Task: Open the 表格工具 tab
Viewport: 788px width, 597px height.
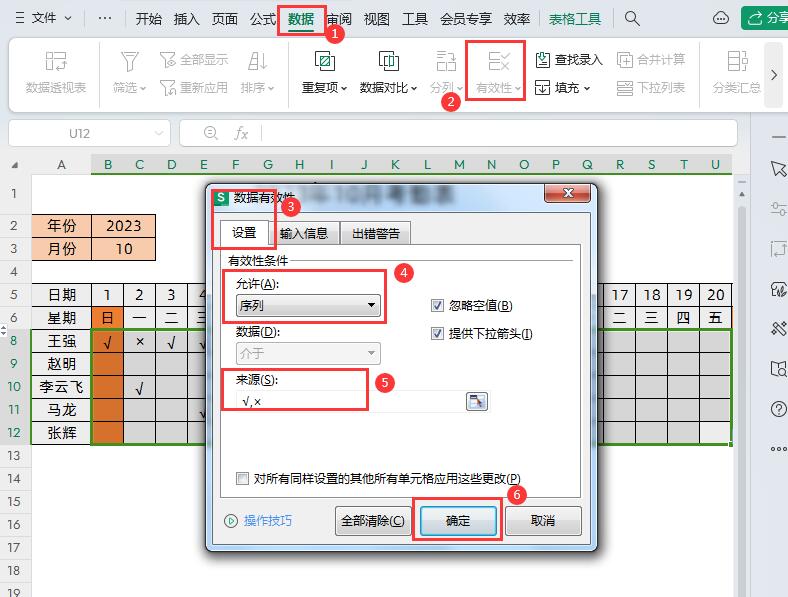Action: (x=575, y=19)
